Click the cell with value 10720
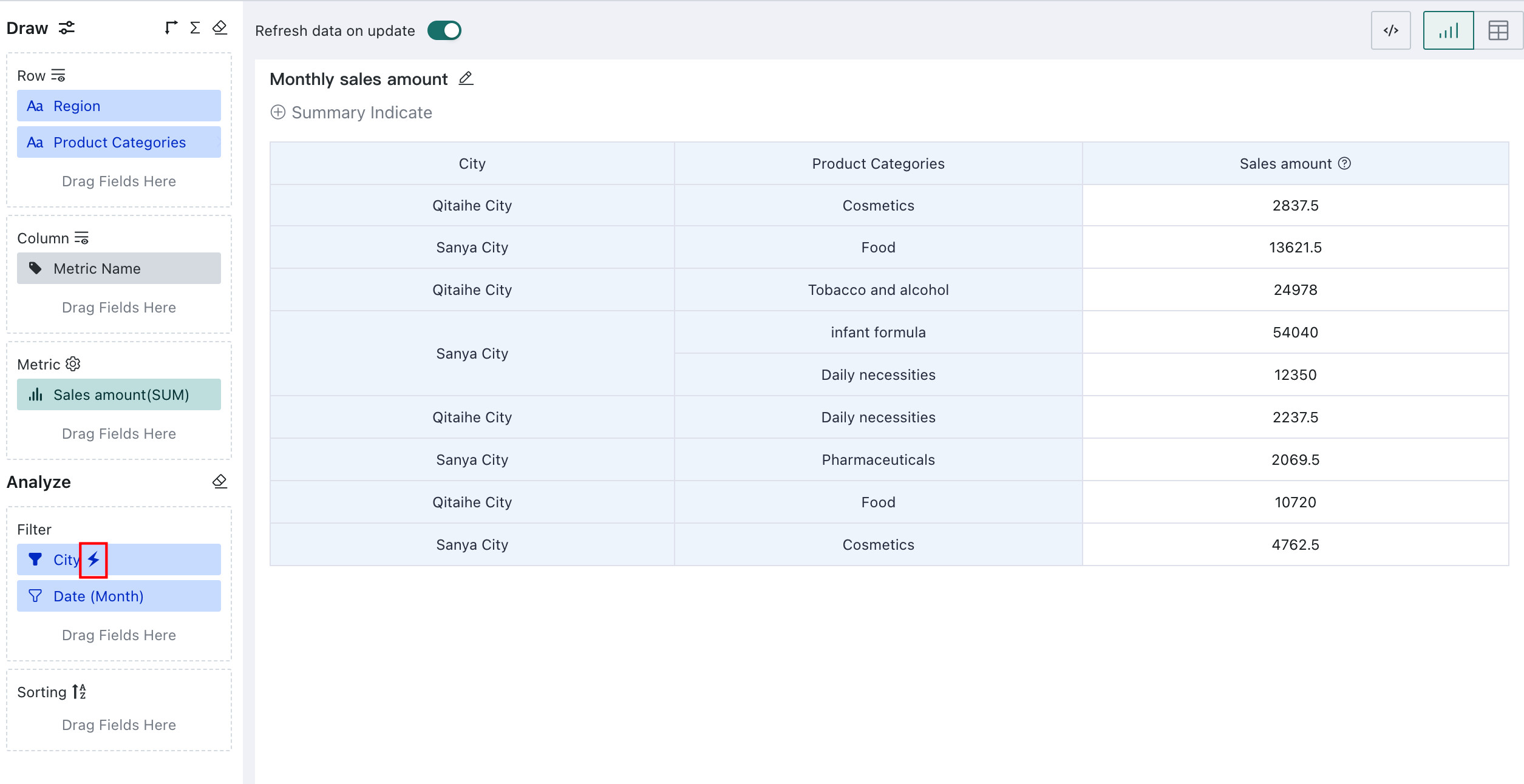Screen dimensions: 1524x784 click(x=1295, y=502)
